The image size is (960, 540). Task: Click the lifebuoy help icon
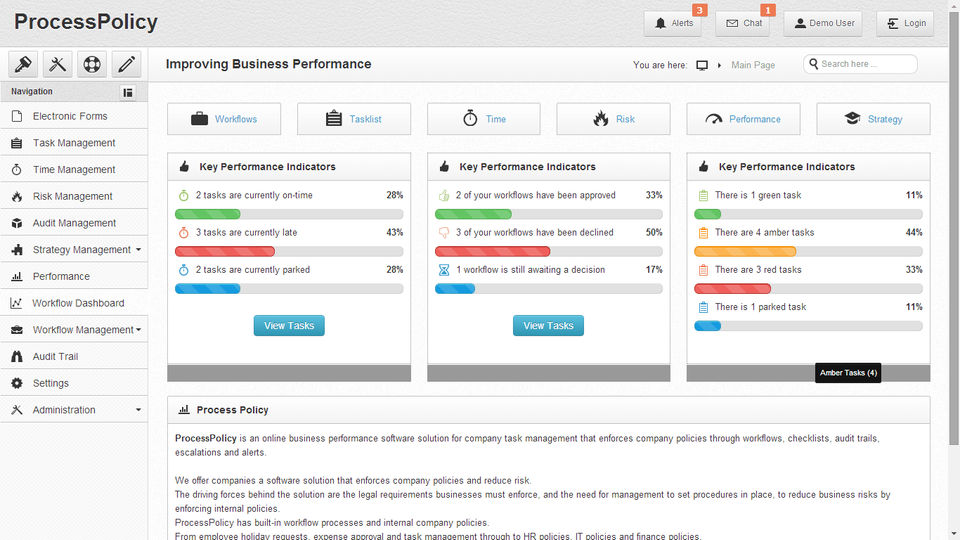pos(92,64)
